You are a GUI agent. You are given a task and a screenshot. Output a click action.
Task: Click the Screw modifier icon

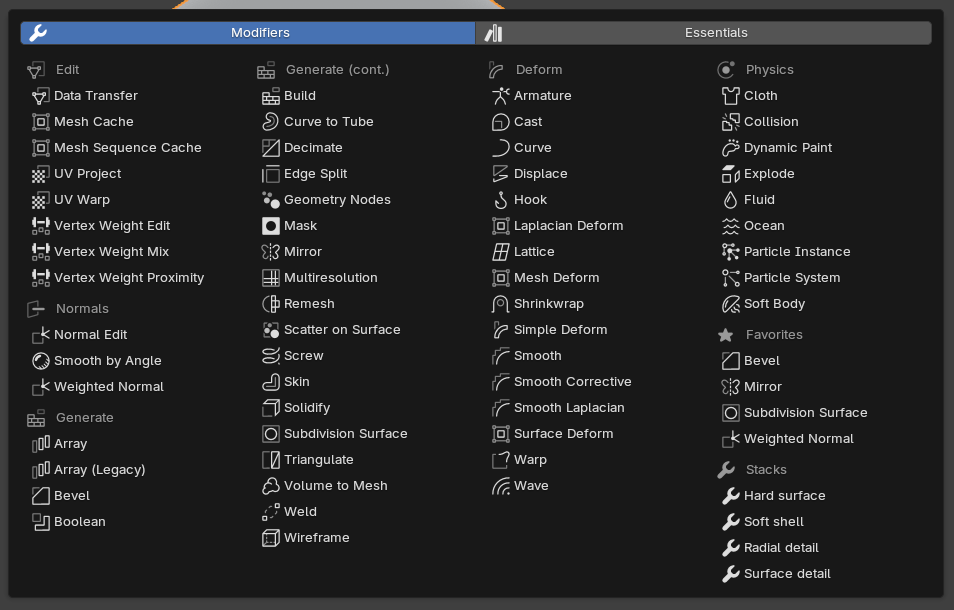point(270,356)
